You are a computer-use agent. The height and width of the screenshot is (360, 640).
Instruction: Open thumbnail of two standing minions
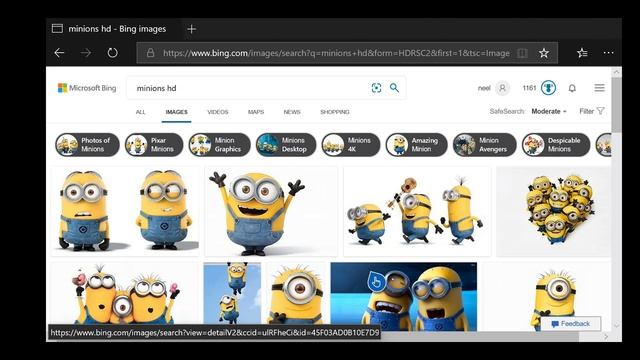point(125,211)
